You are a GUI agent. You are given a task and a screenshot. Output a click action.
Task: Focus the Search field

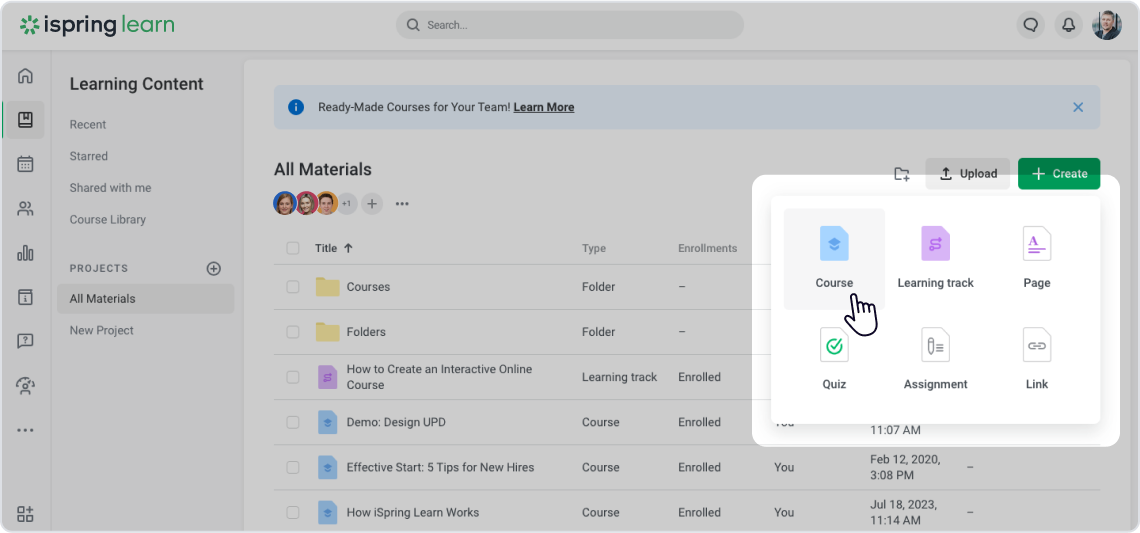(569, 25)
